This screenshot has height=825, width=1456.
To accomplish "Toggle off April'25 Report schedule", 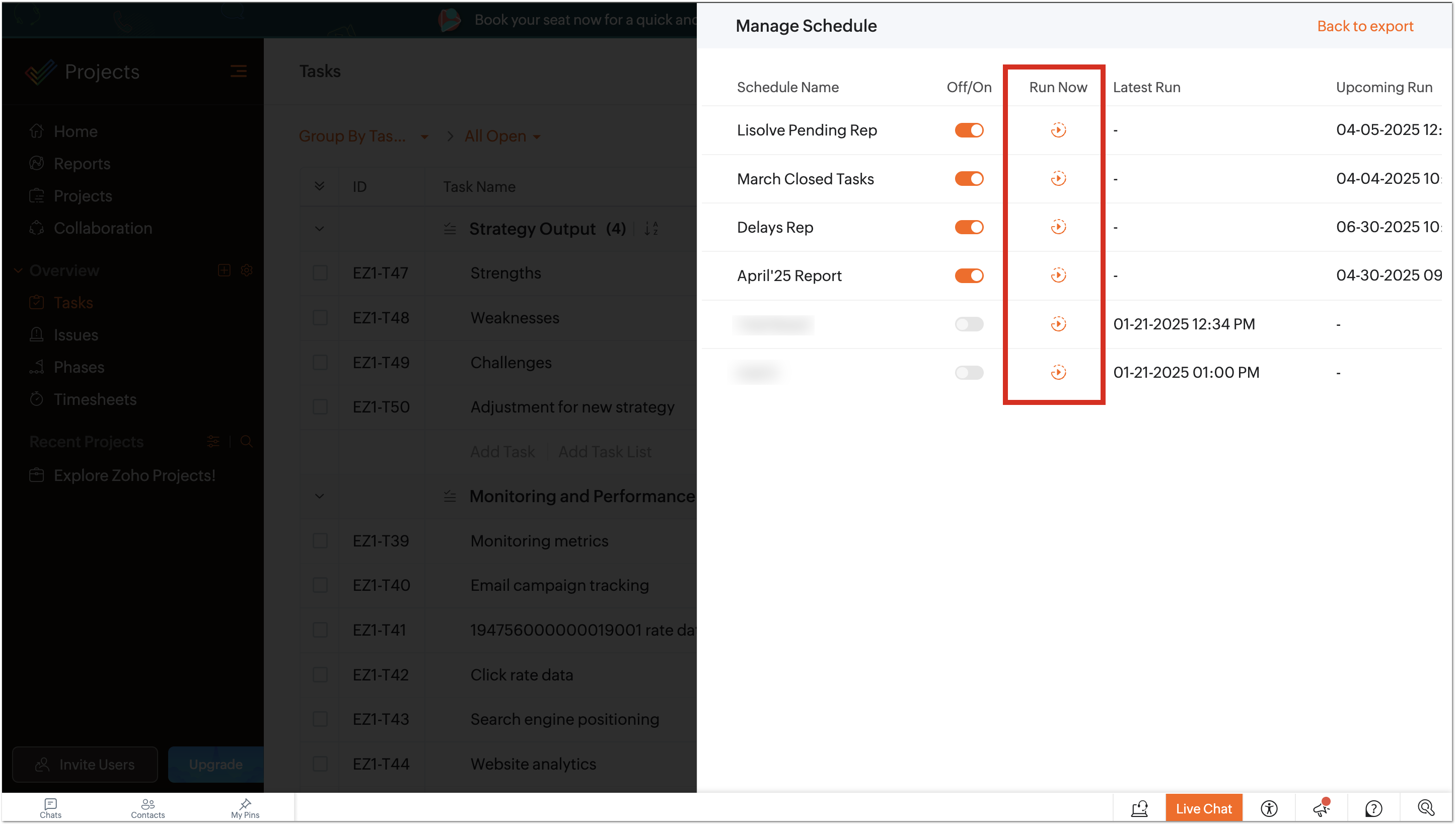I will [969, 276].
